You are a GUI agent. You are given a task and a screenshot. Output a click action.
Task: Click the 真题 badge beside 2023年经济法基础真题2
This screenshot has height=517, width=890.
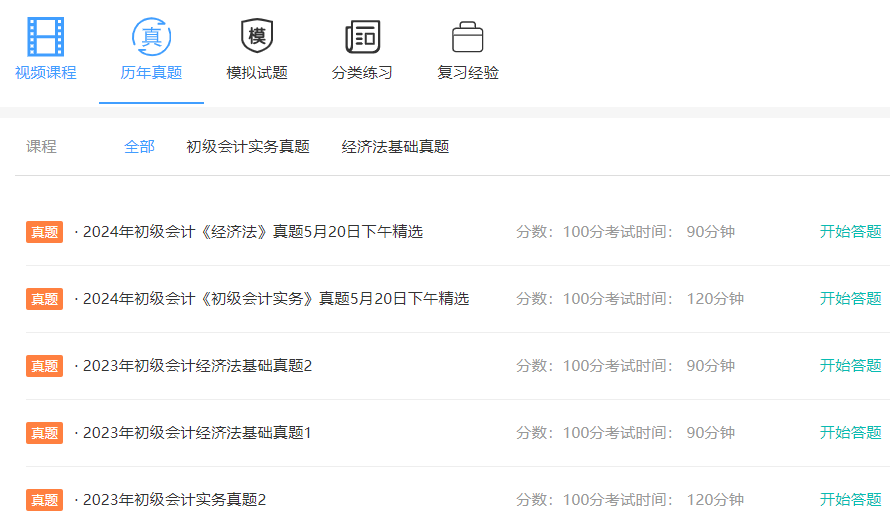click(x=44, y=366)
